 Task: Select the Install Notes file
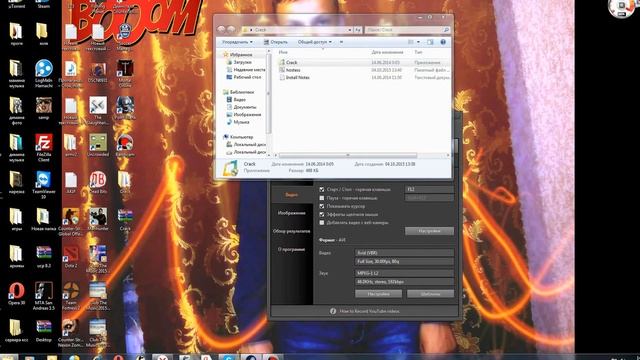[x=295, y=78]
